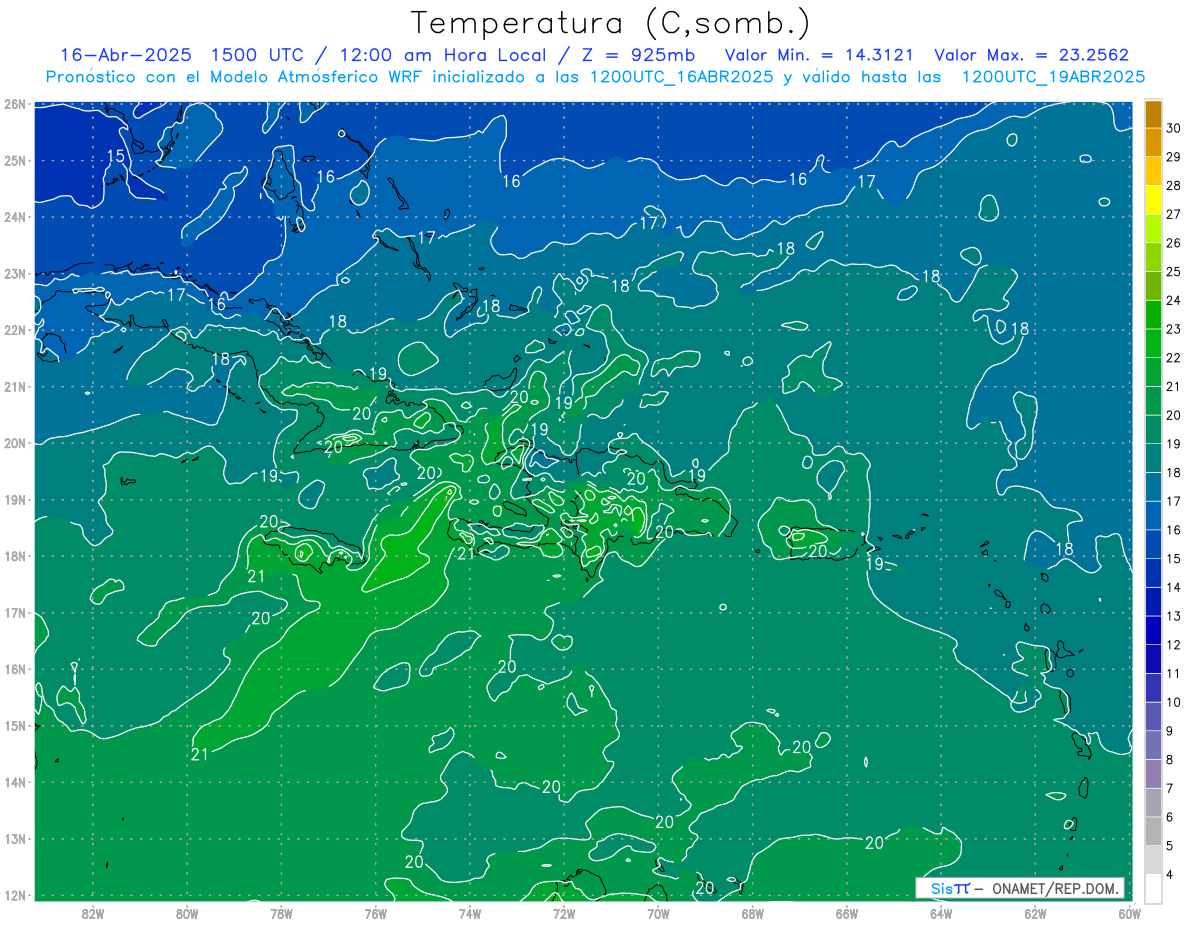Click the '4' label on the color scale
The width and height of the screenshot is (1200, 927).
[x=1171, y=874]
